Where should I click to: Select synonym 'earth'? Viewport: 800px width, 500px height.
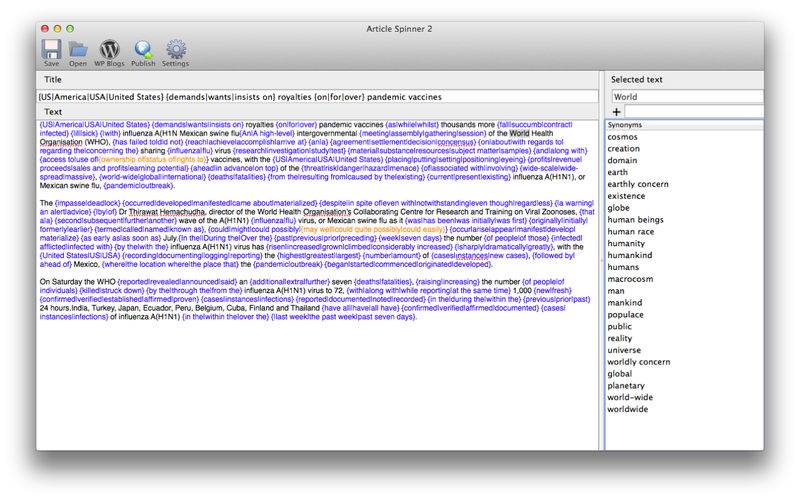tap(617, 172)
